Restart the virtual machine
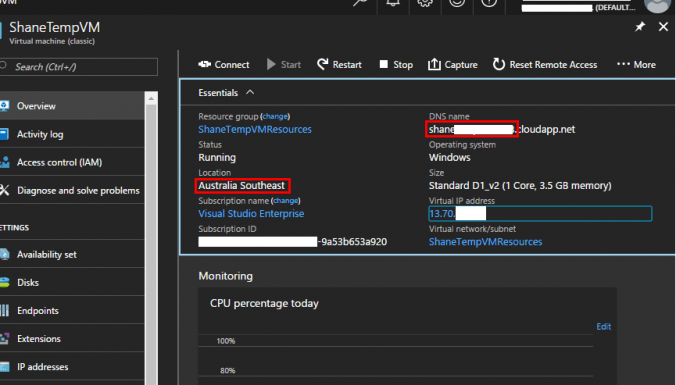676x385 pixels. [339, 65]
